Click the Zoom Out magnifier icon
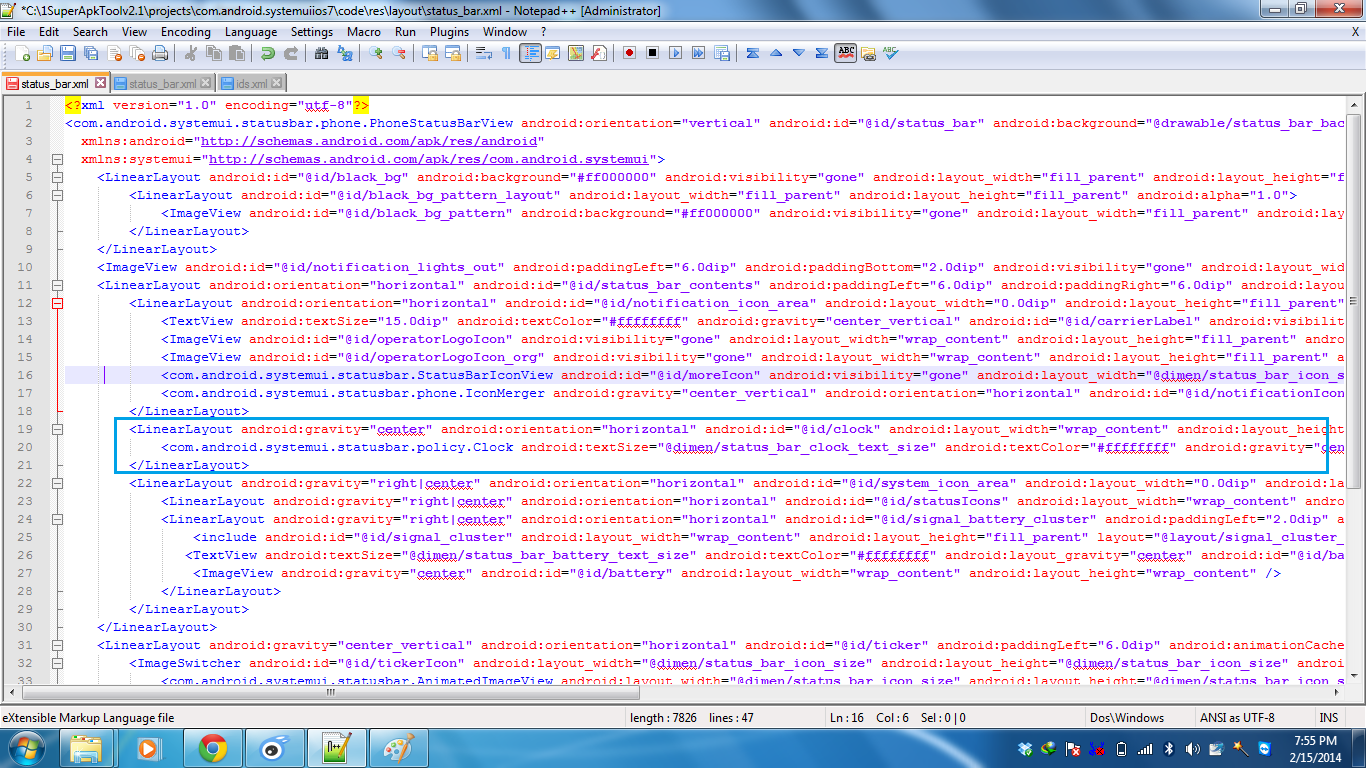Viewport: 1366px width, 768px height. click(x=399, y=53)
